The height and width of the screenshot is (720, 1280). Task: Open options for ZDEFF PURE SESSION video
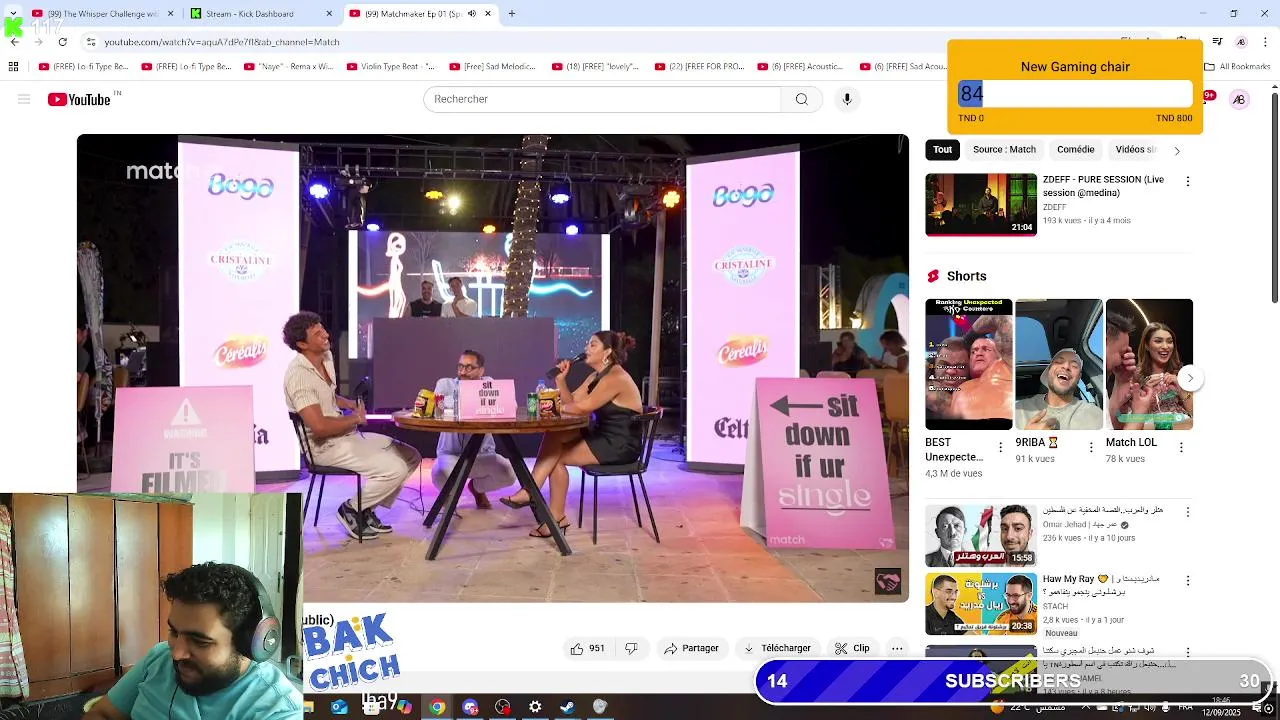click(1188, 182)
